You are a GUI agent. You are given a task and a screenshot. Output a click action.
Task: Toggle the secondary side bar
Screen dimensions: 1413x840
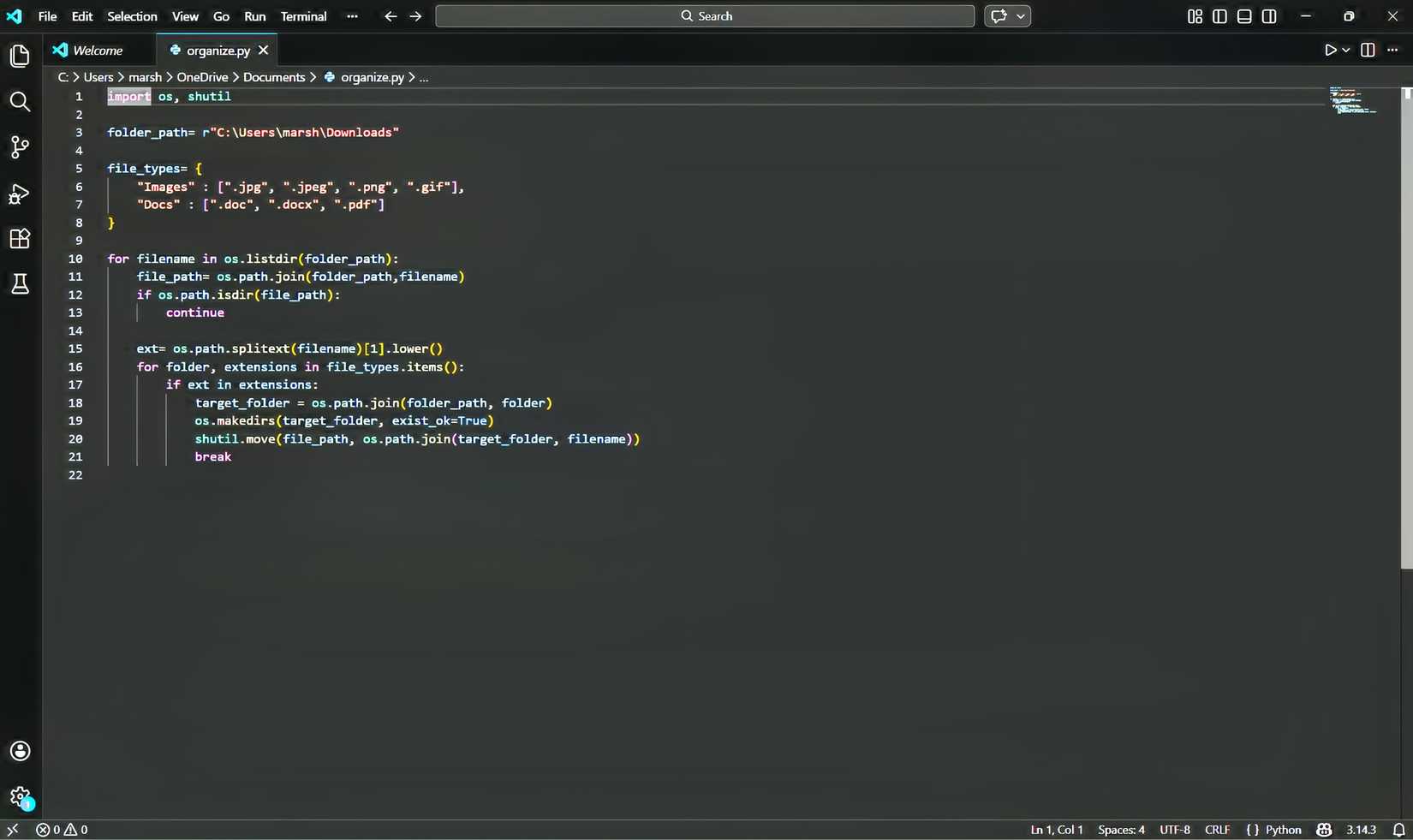point(1269,16)
